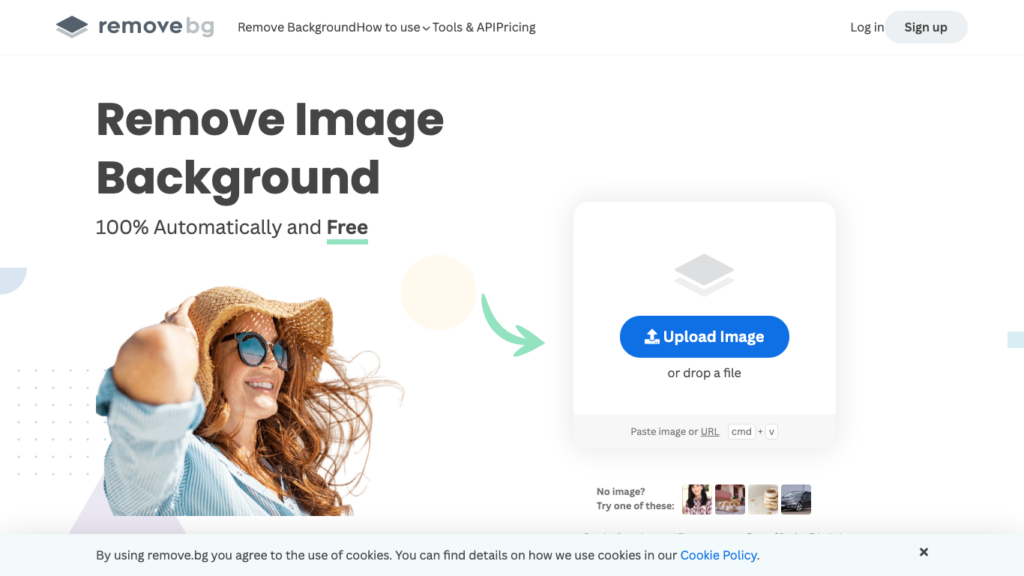Screen dimensions: 1024x576
Task: Open the Pricing page
Action: tap(515, 27)
